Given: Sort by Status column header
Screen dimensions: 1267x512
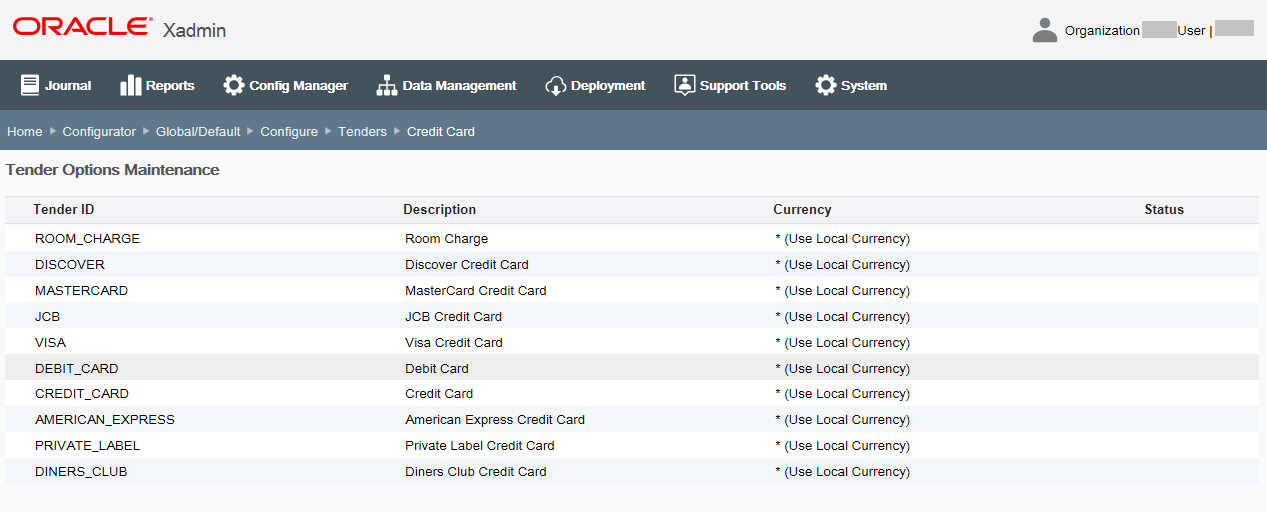Looking at the screenshot, I should coord(1164,210).
